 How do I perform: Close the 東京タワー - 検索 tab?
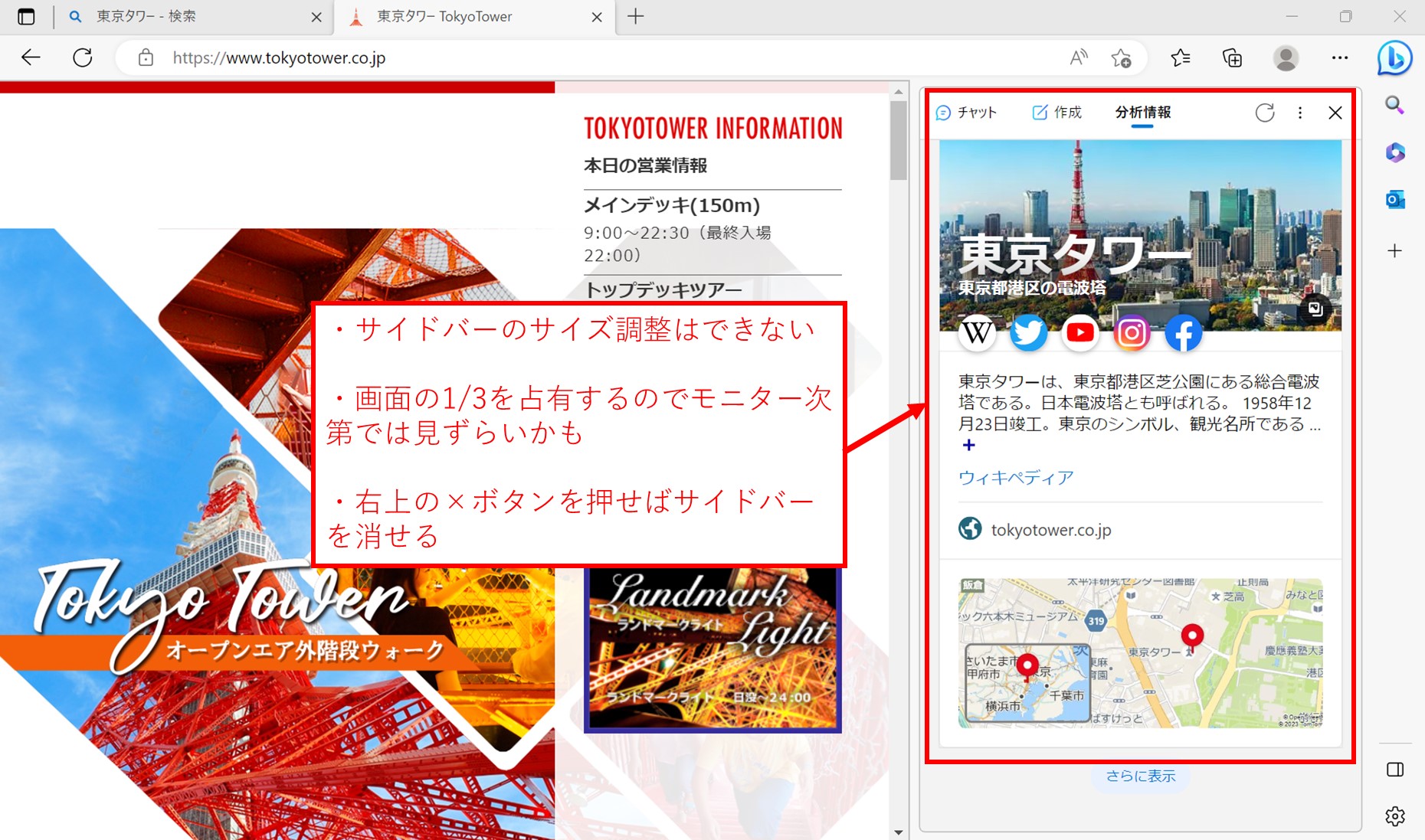tap(316, 17)
